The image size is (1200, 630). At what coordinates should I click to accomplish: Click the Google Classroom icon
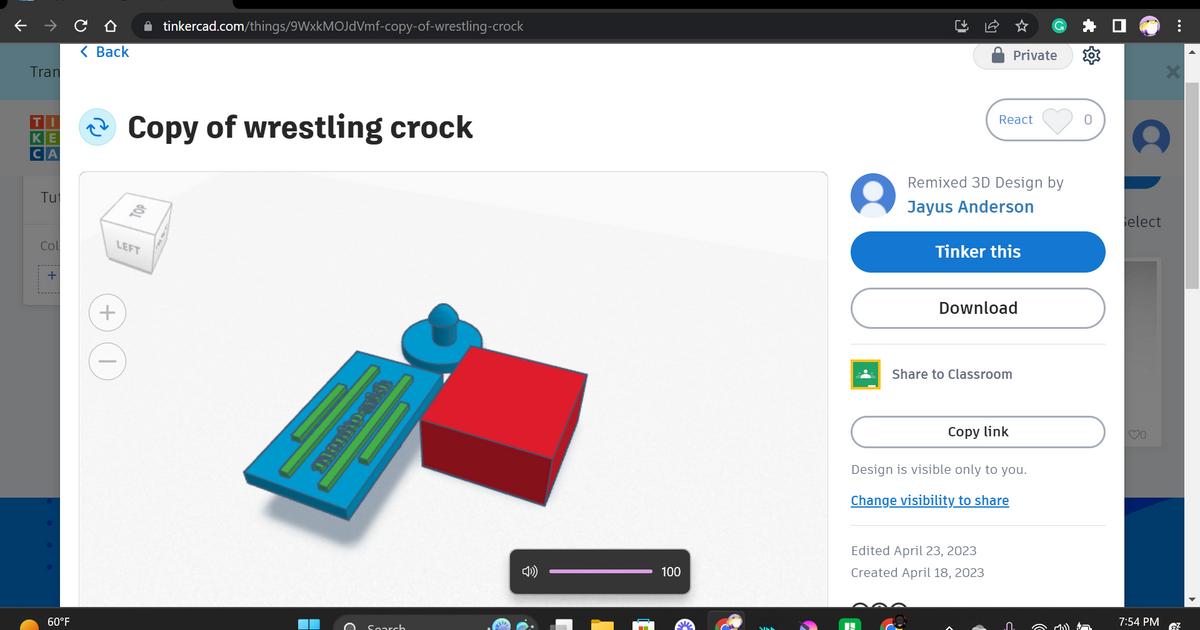pos(865,374)
